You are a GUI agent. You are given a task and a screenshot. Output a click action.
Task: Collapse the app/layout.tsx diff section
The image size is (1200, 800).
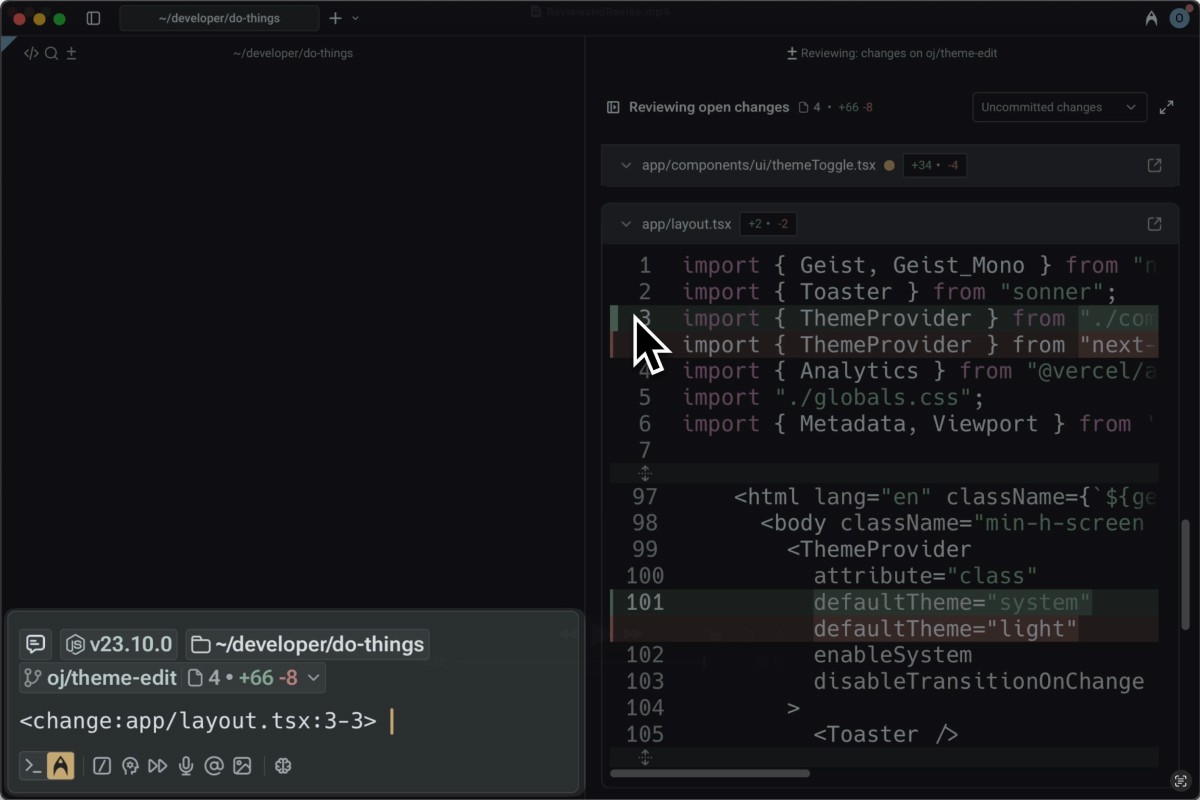pos(626,224)
